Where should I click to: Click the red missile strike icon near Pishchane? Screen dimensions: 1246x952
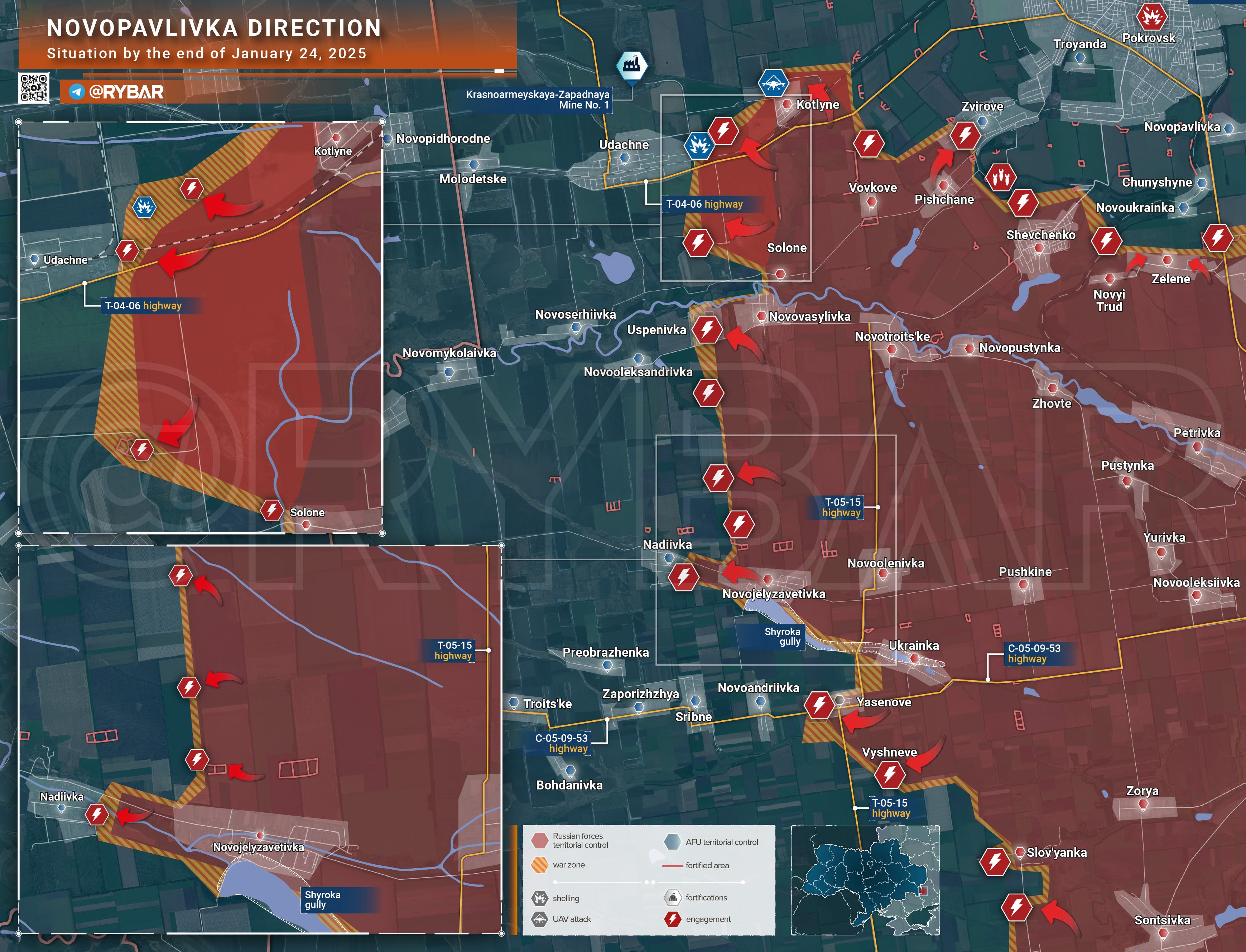pos(1001,177)
